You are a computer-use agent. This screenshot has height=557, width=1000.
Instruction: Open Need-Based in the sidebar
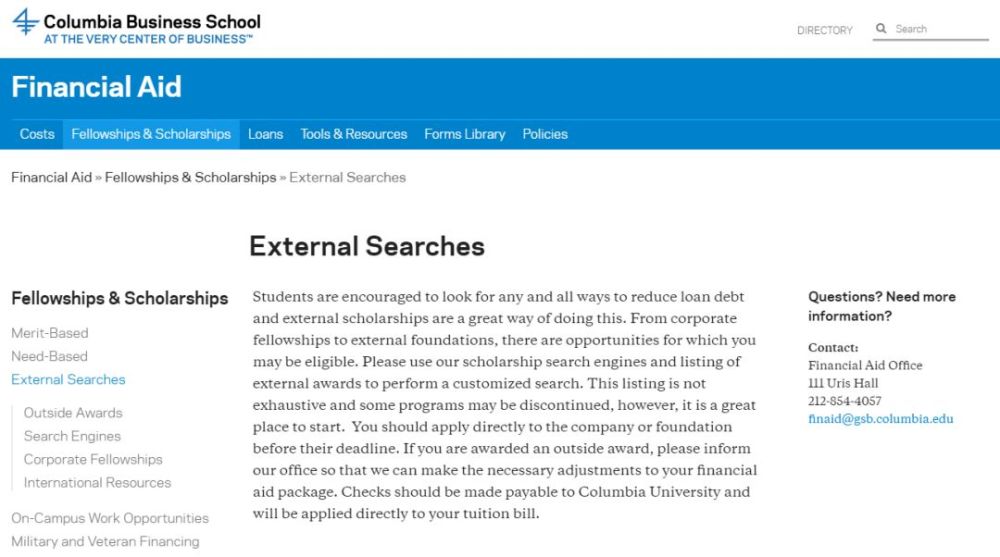(49, 356)
